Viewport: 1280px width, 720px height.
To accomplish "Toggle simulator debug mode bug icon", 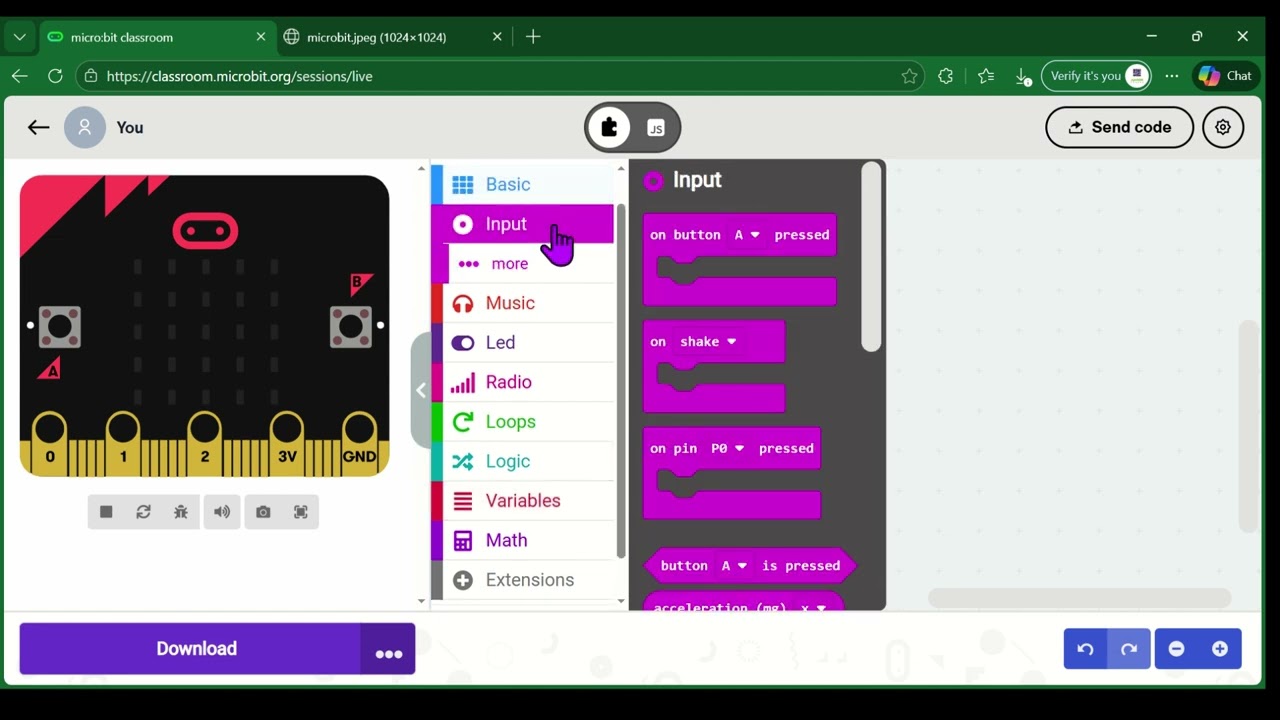I will click(x=181, y=512).
